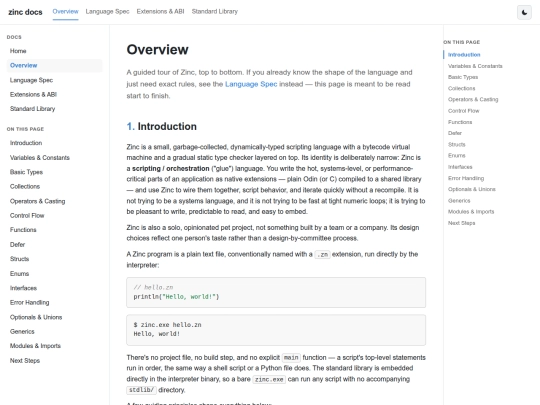The height and width of the screenshot is (405, 540).
Task: Select Control Flow in right table of contents
Action: pyautogui.click(x=464, y=111)
